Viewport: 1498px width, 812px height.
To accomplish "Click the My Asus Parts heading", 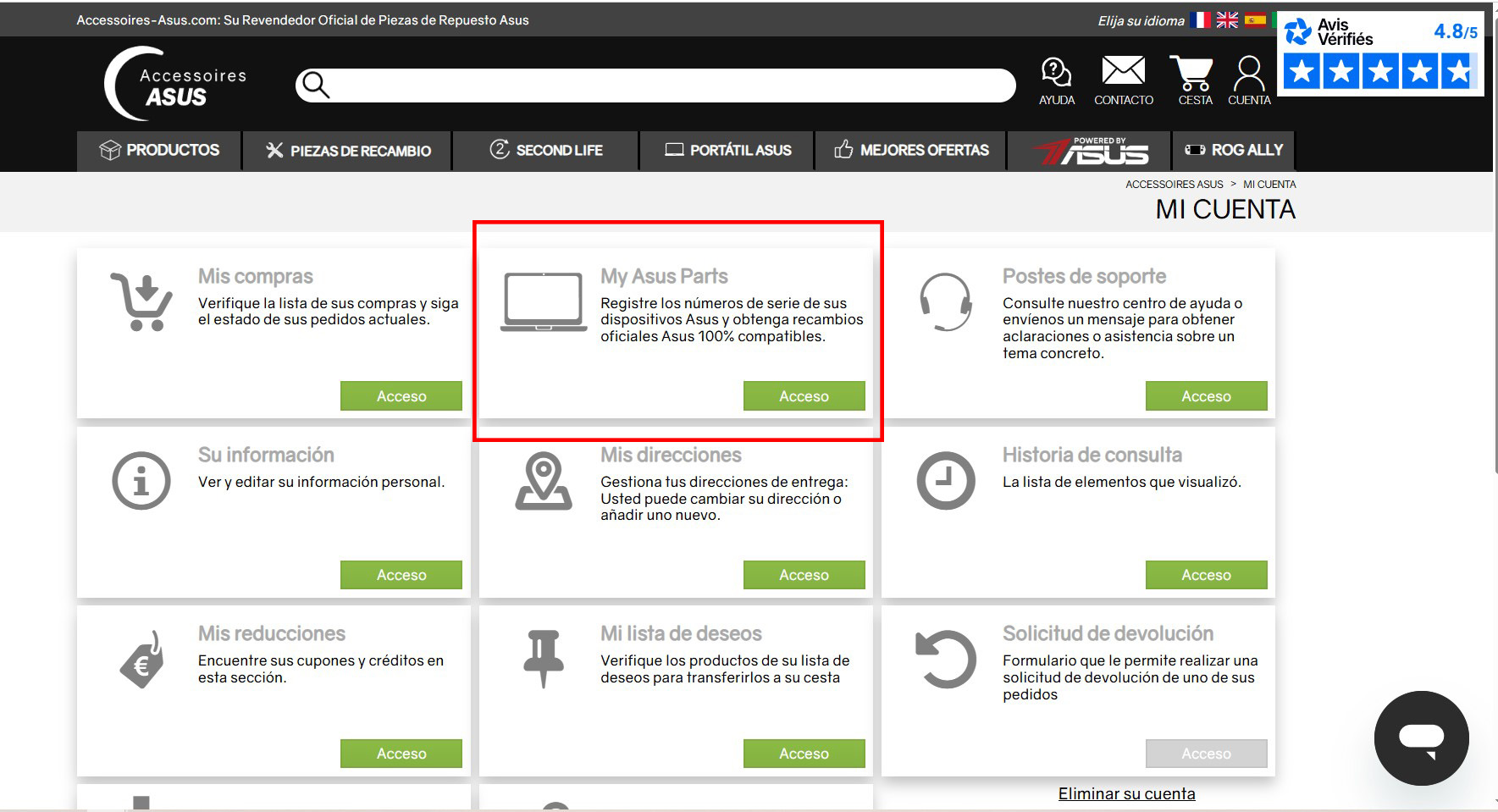I will [x=664, y=276].
